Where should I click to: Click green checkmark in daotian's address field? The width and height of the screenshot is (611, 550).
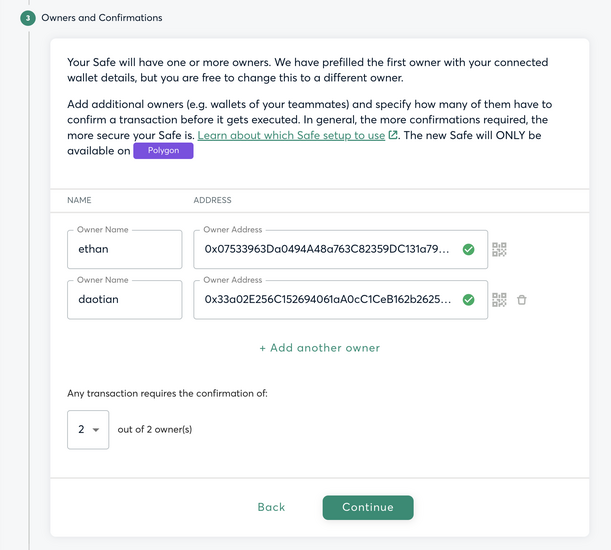point(468,300)
